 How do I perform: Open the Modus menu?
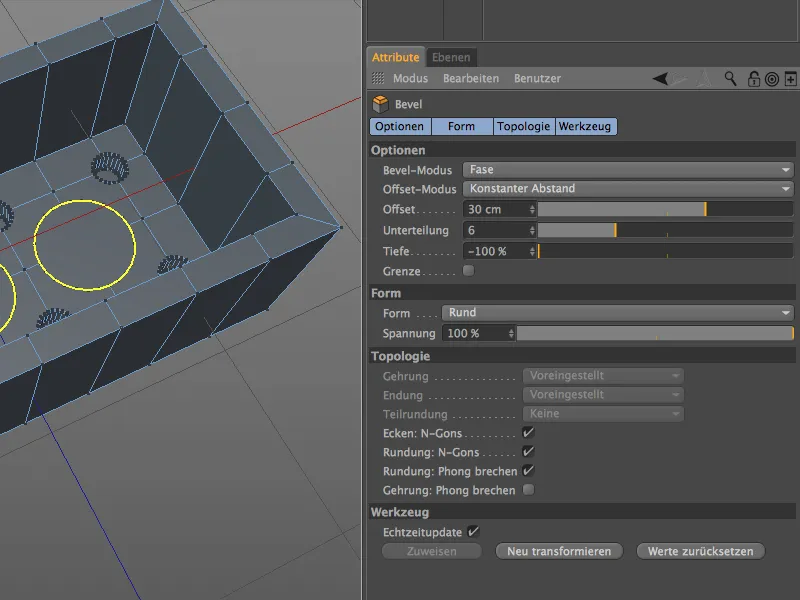click(x=410, y=79)
